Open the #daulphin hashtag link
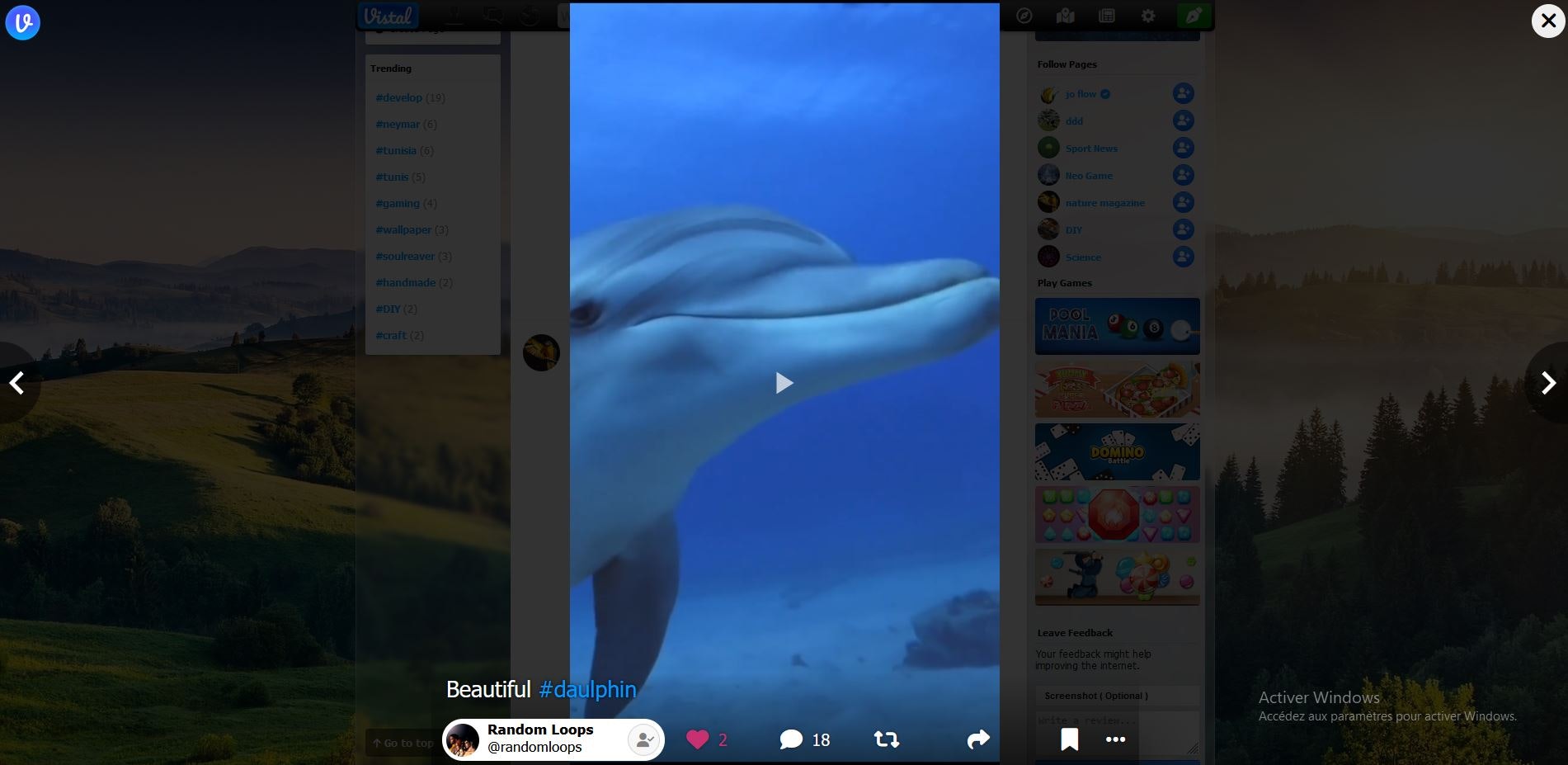This screenshot has width=1568, height=765. [x=587, y=689]
